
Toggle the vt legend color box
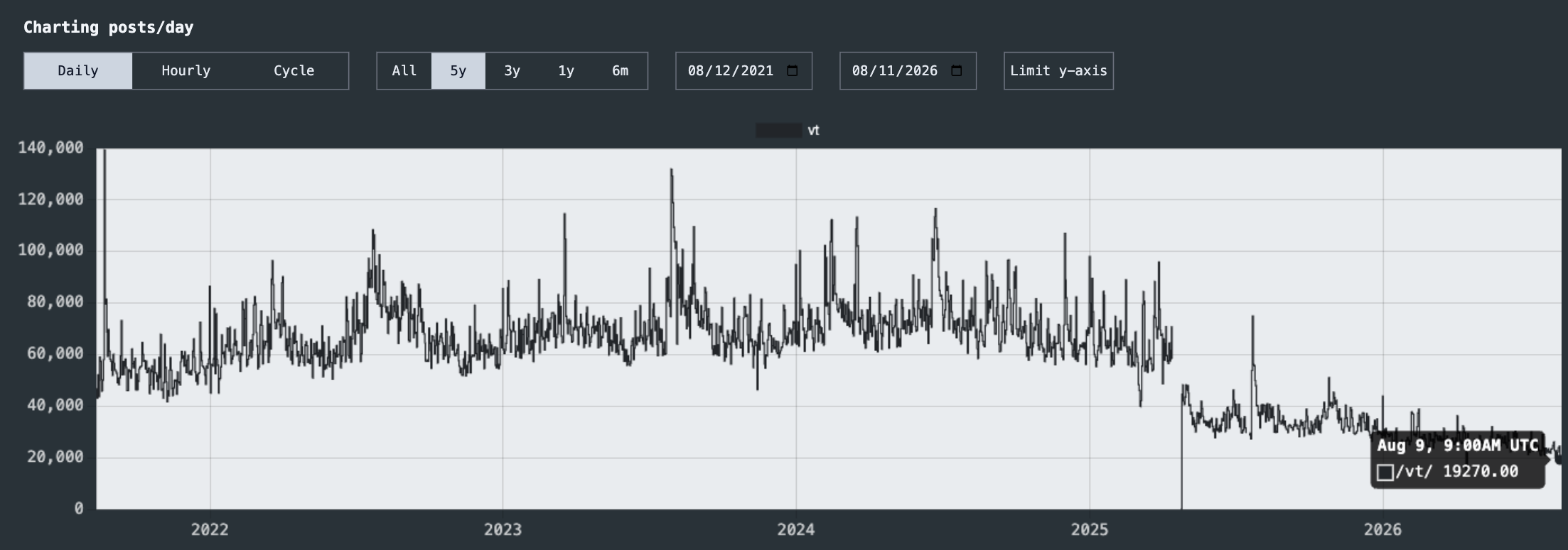(x=778, y=131)
